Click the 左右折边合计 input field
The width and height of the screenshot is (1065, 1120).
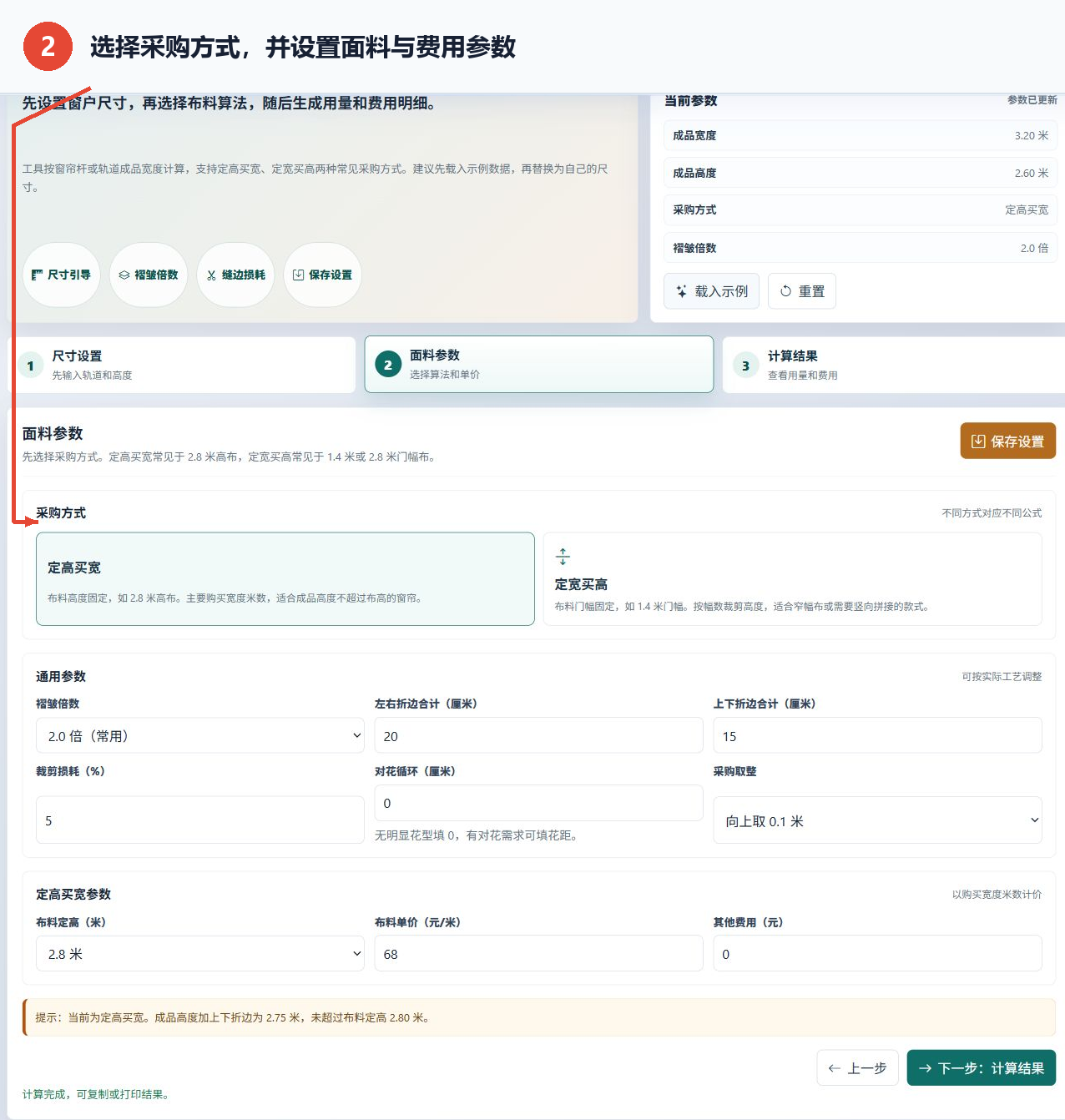pos(539,735)
